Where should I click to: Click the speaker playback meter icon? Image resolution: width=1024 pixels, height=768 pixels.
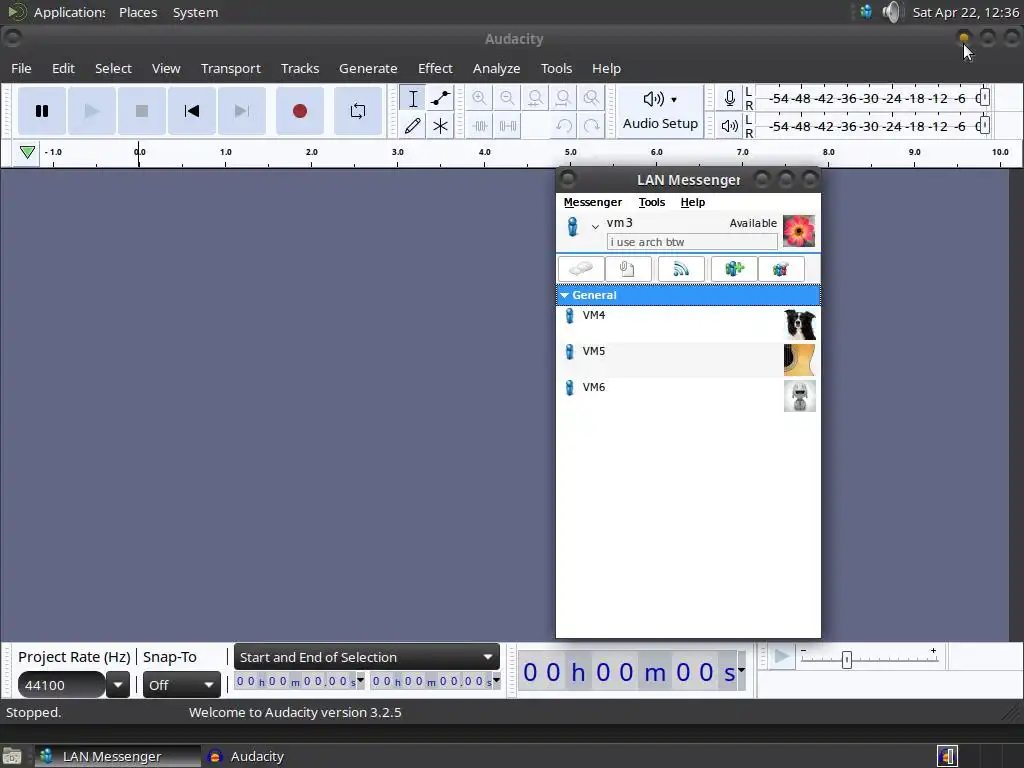(729, 125)
